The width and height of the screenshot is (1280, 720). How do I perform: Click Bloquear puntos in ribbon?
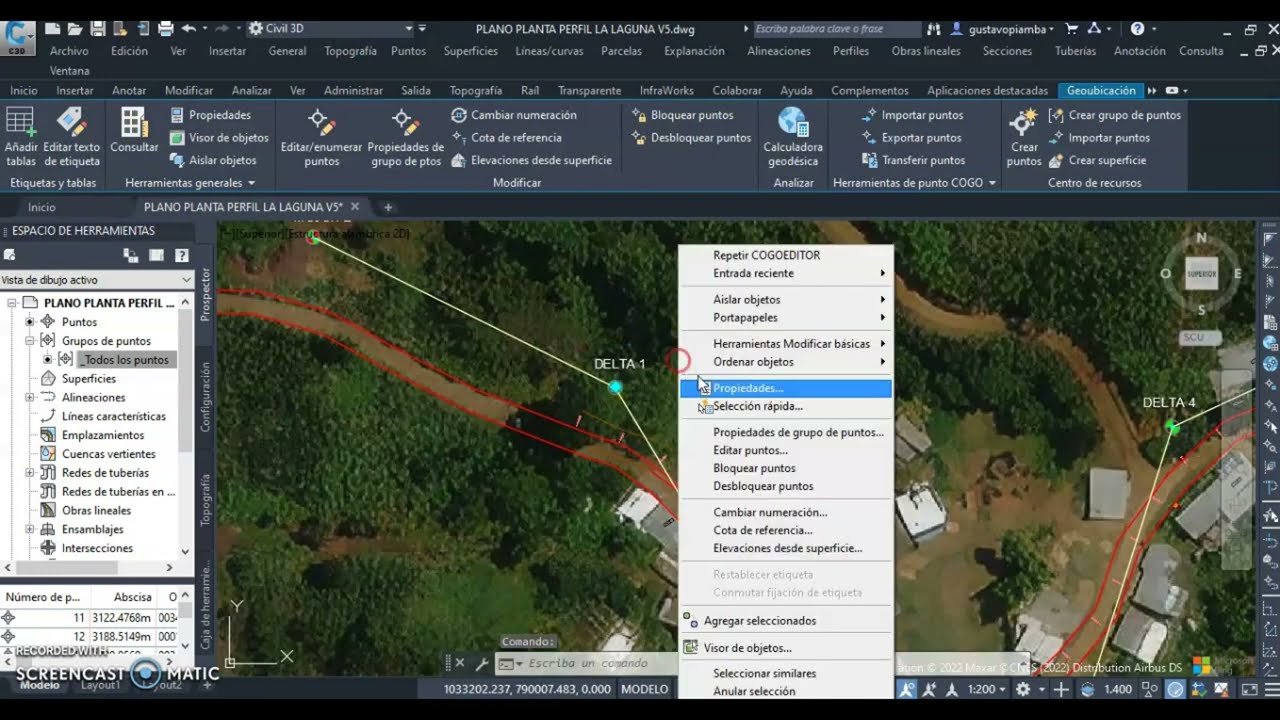pyautogui.click(x=682, y=115)
